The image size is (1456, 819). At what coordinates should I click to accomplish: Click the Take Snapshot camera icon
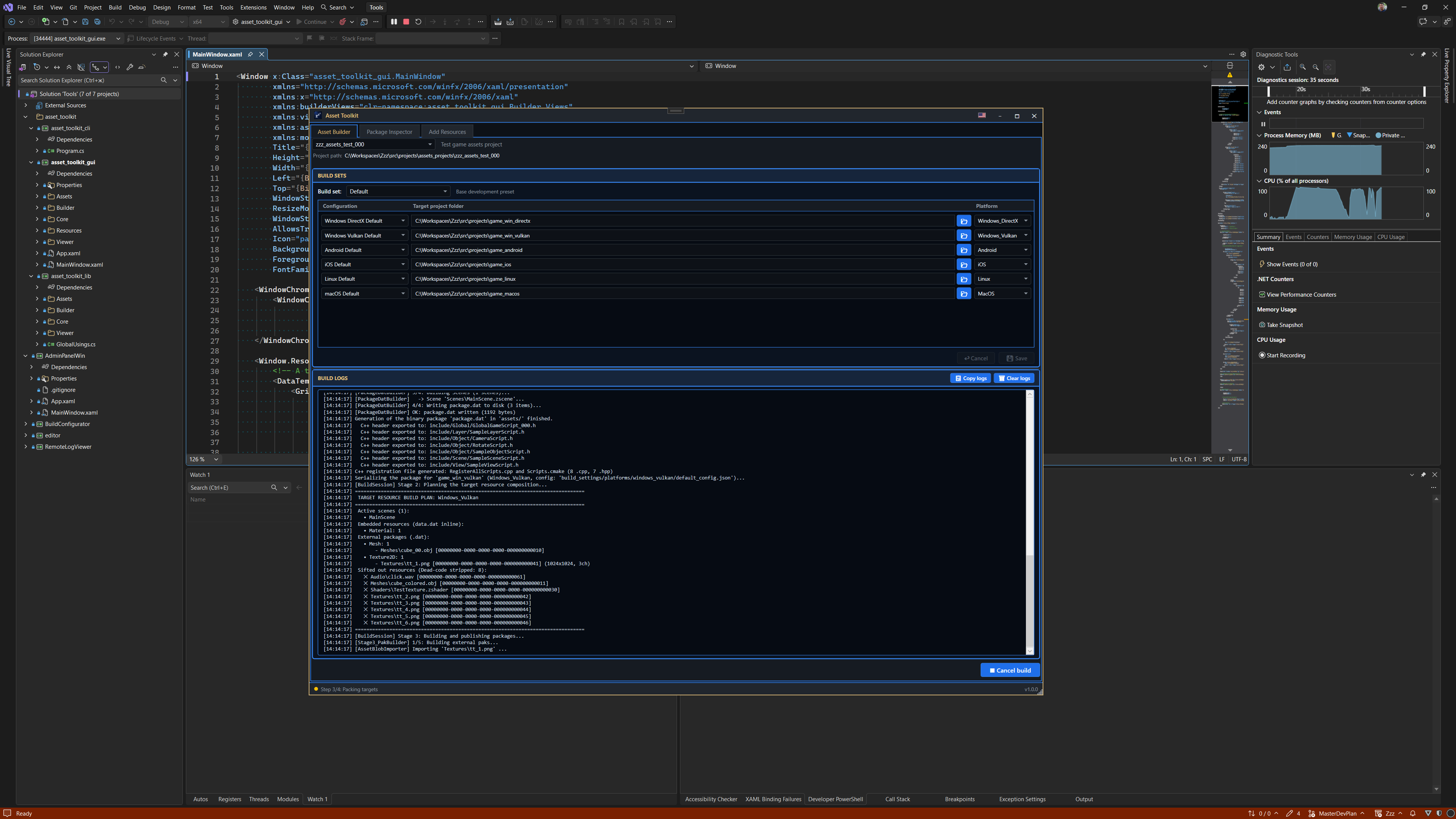[1262, 325]
